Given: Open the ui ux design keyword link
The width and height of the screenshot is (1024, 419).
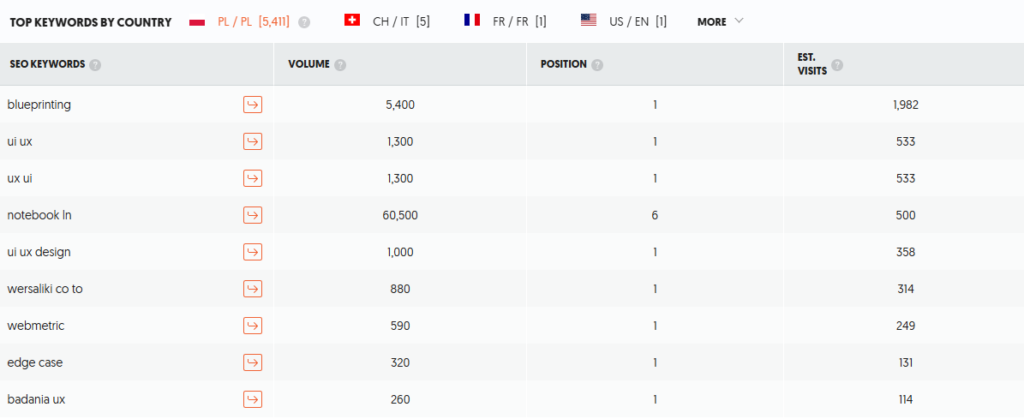Looking at the screenshot, I should (39, 252).
